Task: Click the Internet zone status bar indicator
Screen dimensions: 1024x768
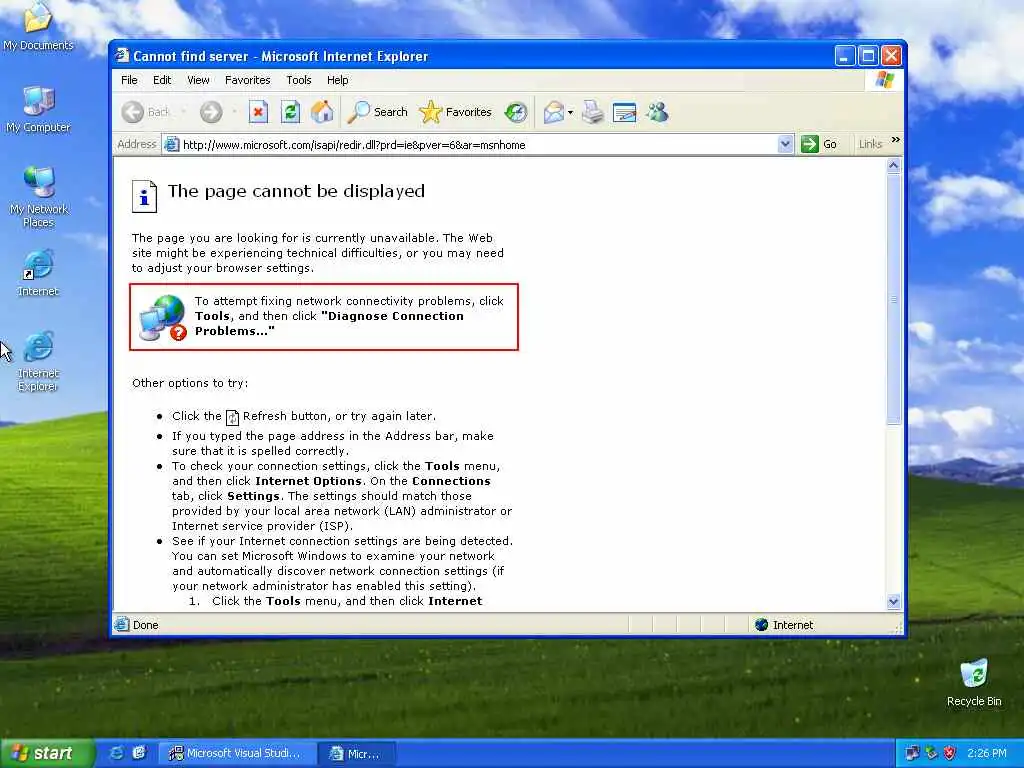Action: [784, 625]
